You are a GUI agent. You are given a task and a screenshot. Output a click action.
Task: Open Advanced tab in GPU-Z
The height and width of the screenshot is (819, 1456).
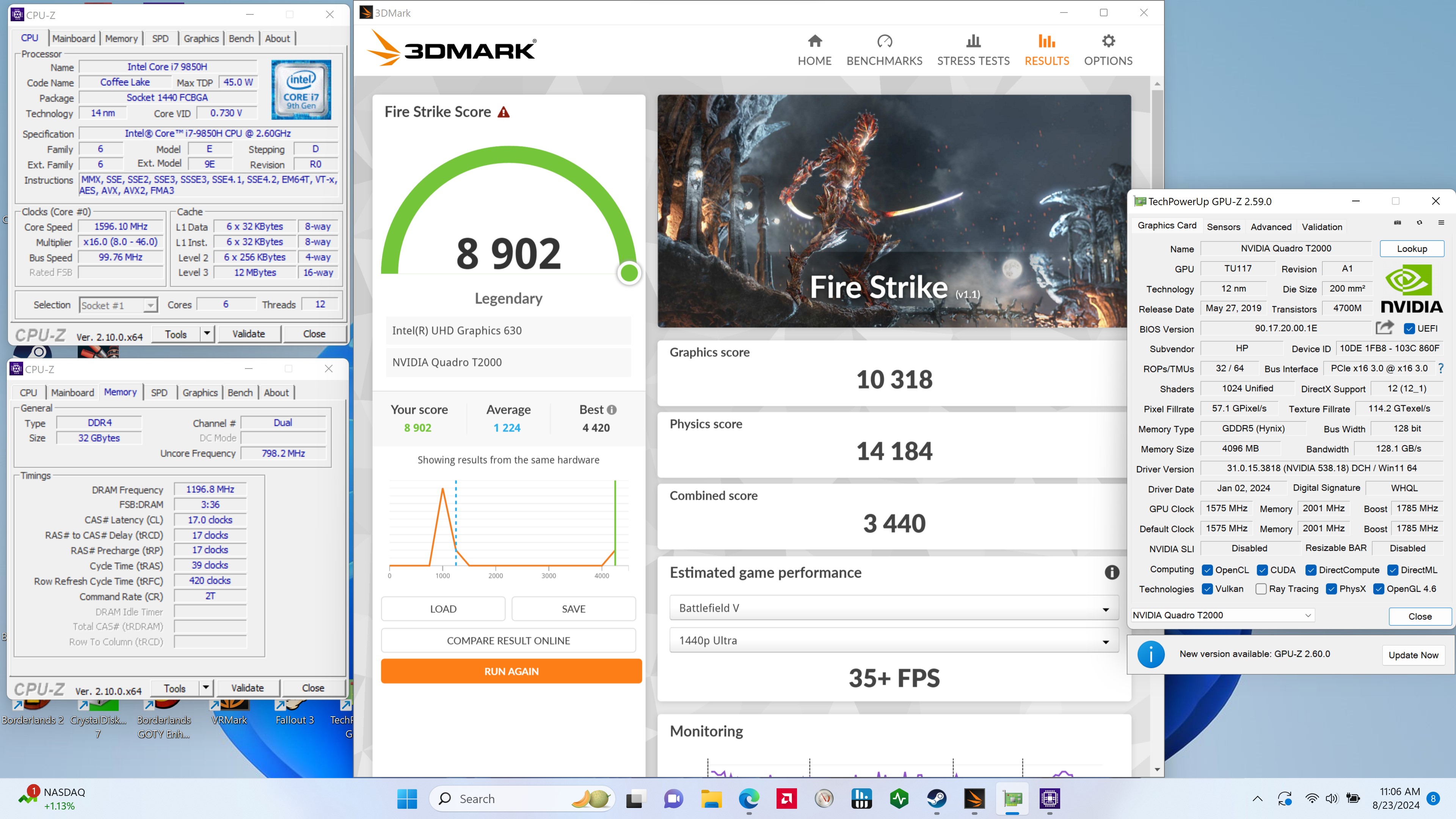coord(1271,227)
